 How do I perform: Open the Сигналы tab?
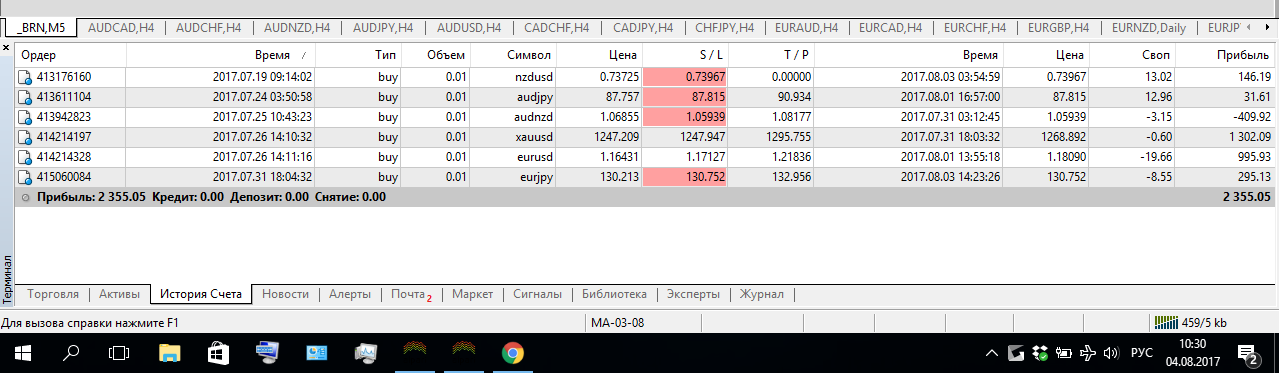point(537,294)
